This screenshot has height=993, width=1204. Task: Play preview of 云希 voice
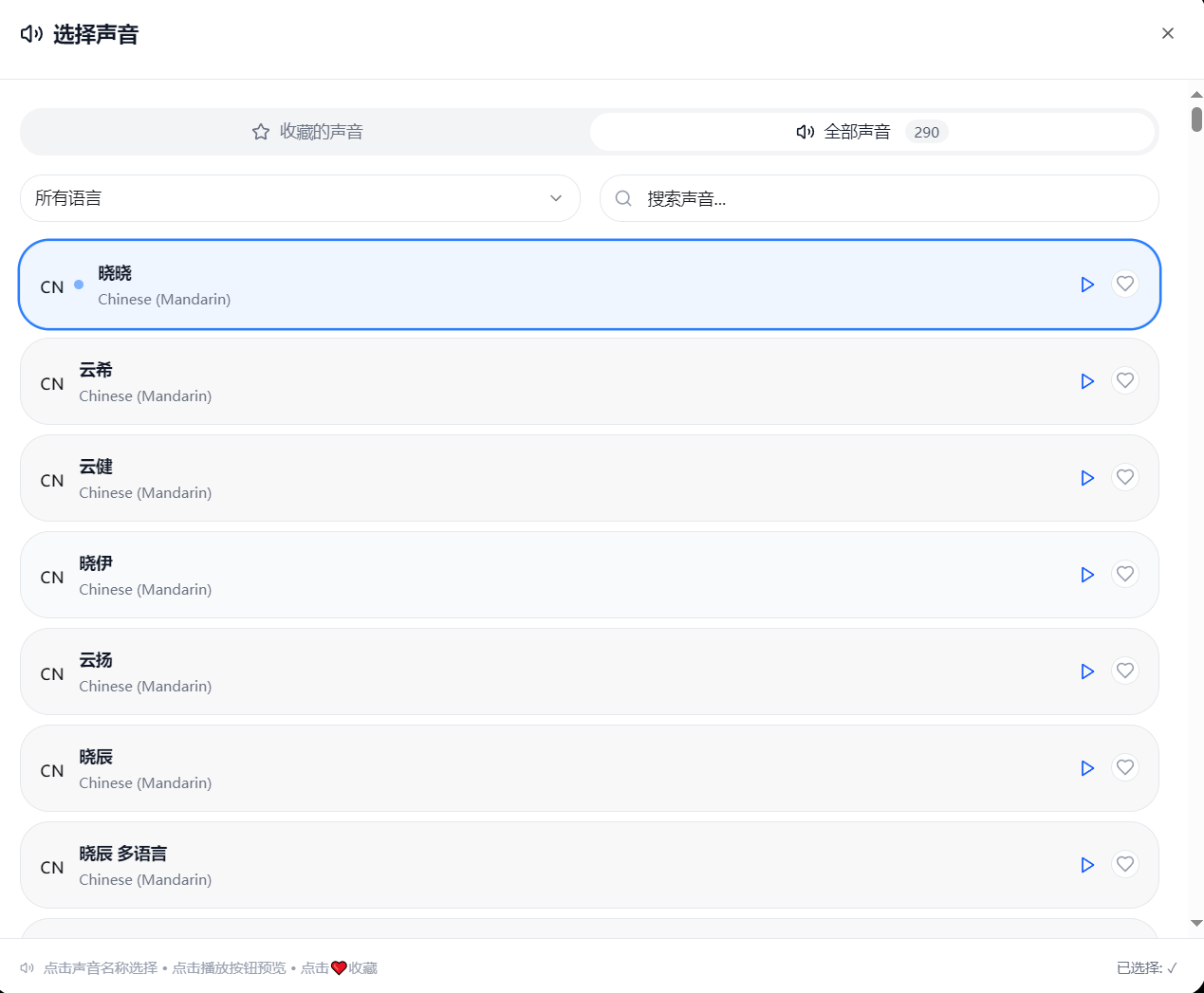1087,381
